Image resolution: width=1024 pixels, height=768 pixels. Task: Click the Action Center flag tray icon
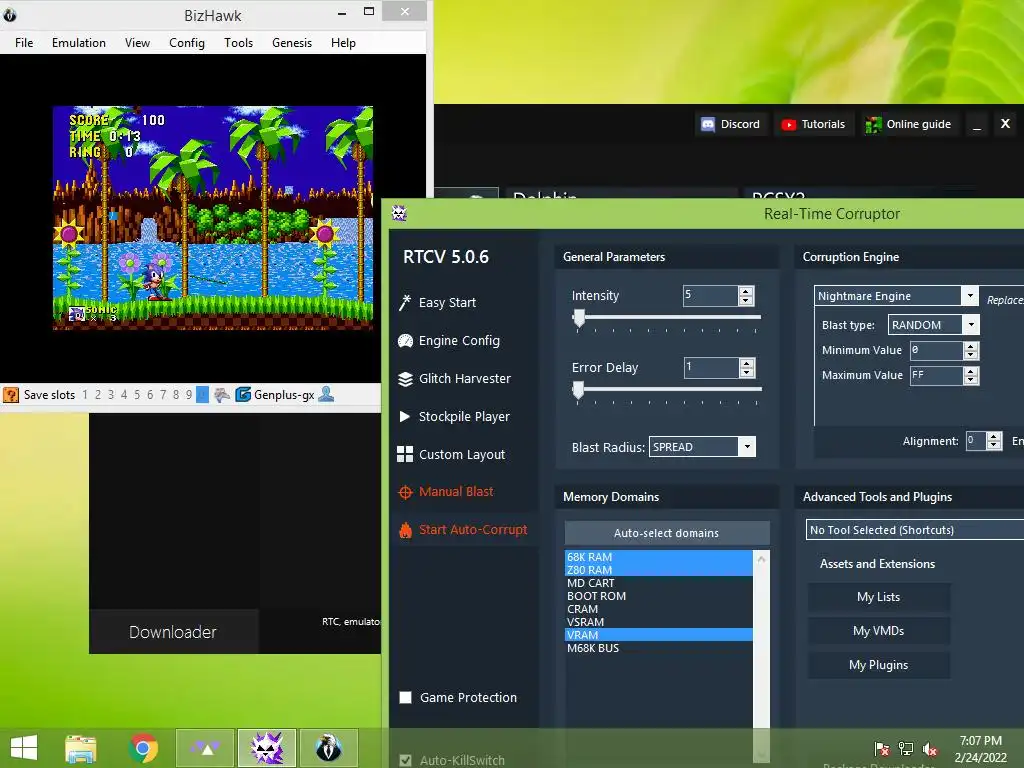click(882, 749)
